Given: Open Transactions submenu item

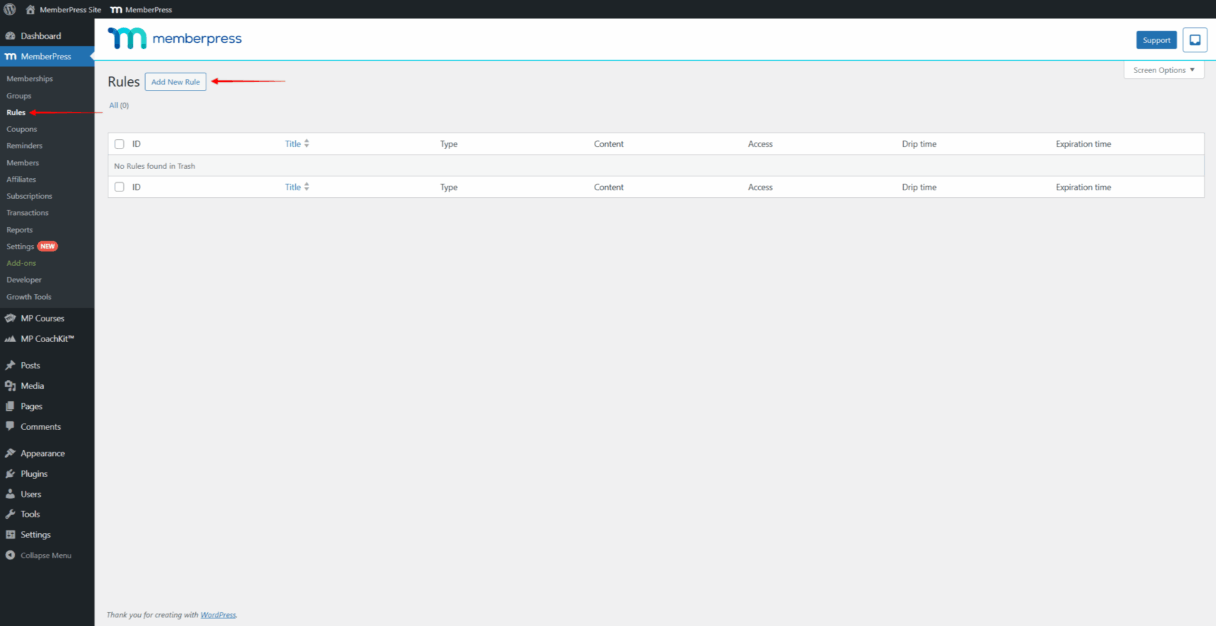Looking at the screenshot, I should coord(27,213).
